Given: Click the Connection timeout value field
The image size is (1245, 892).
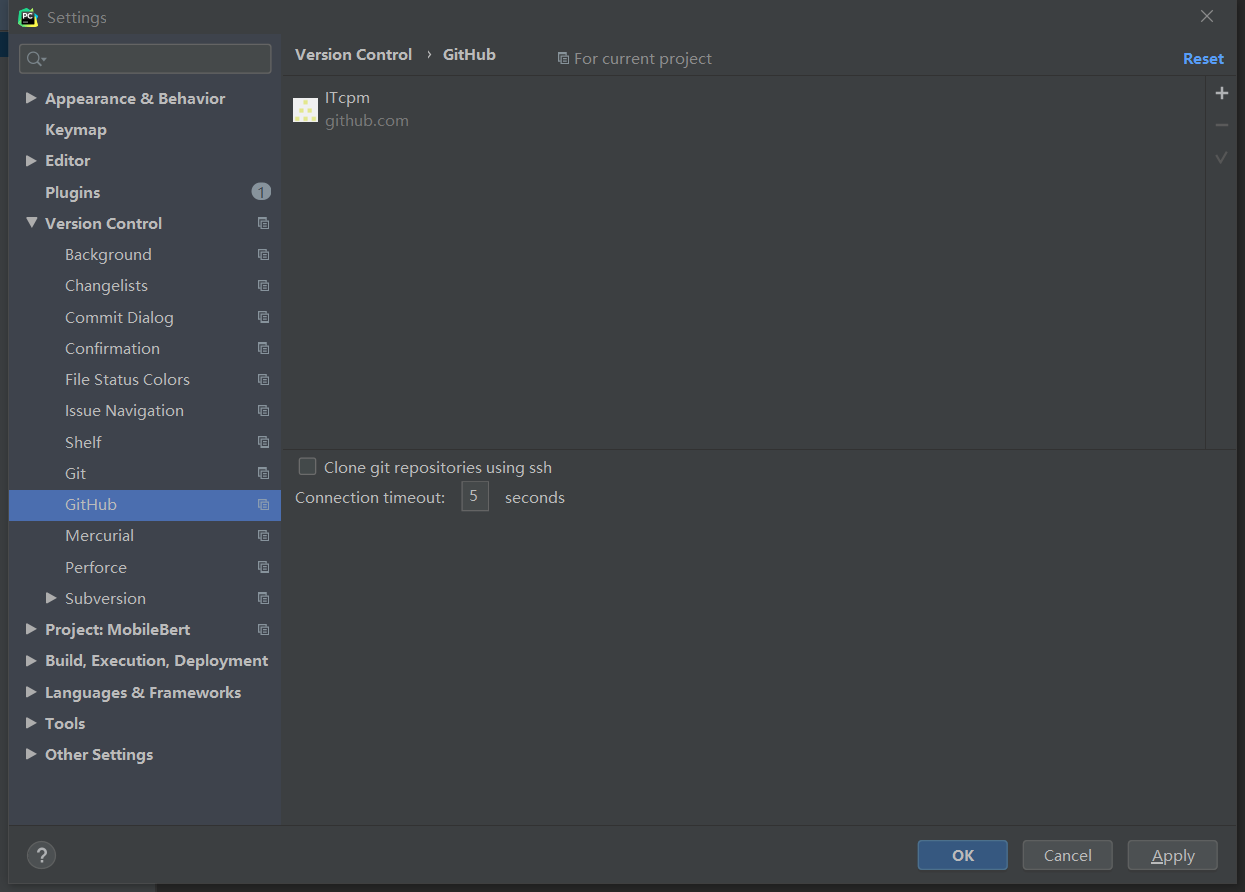Looking at the screenshot, I should (x=474, y=496).
